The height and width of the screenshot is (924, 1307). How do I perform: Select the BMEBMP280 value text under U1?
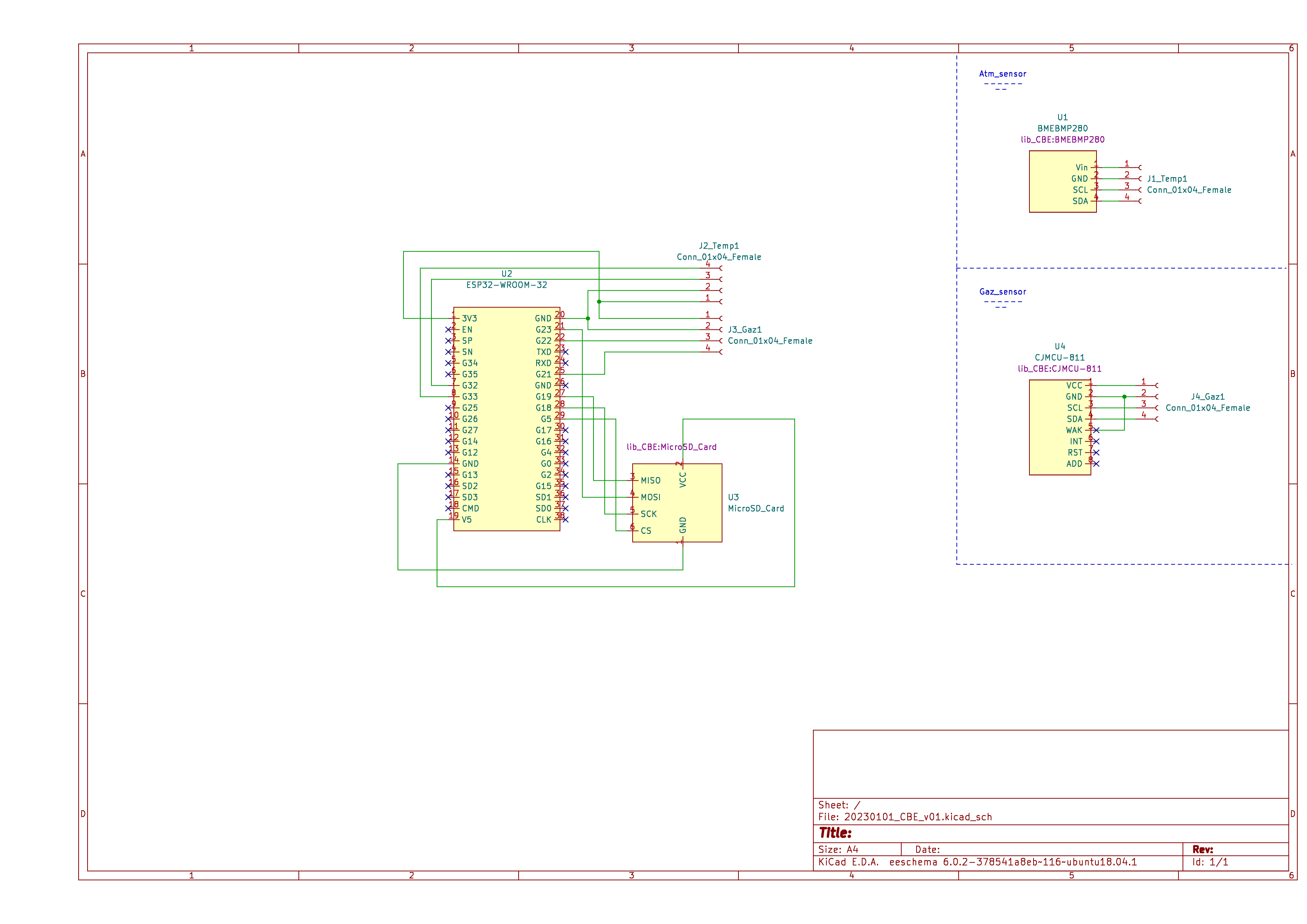(x=1062, y=129)
